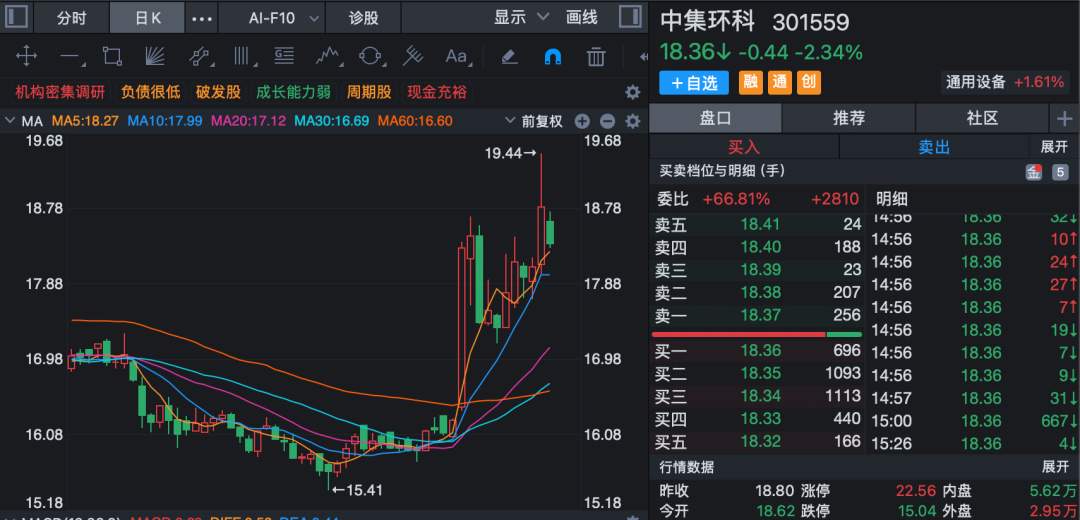Add stock via +自选 button
This screenshot has width=1080, height=520.
(694, 83)
